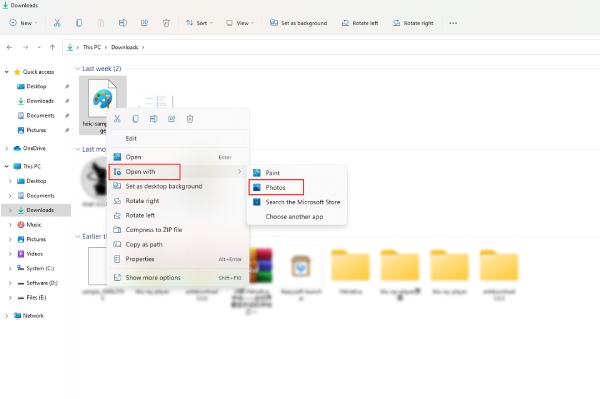The image size is (600, 399).
Task: Collapse the Last week group
Action: [x=78, y=68]
